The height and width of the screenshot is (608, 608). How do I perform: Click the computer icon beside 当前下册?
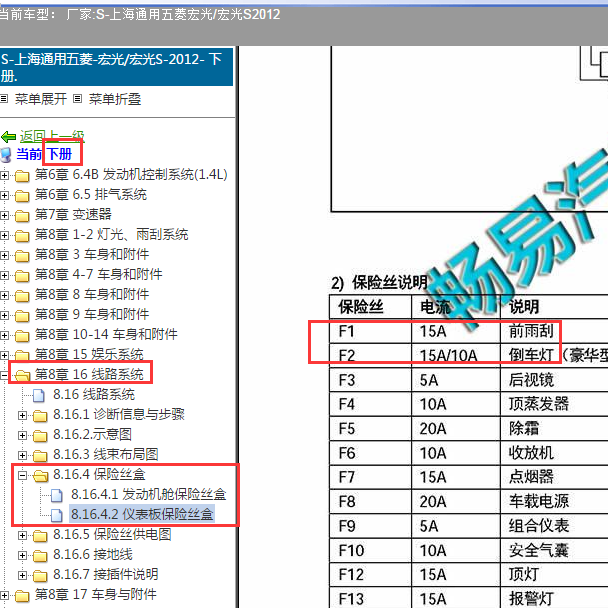click(6, 155)
